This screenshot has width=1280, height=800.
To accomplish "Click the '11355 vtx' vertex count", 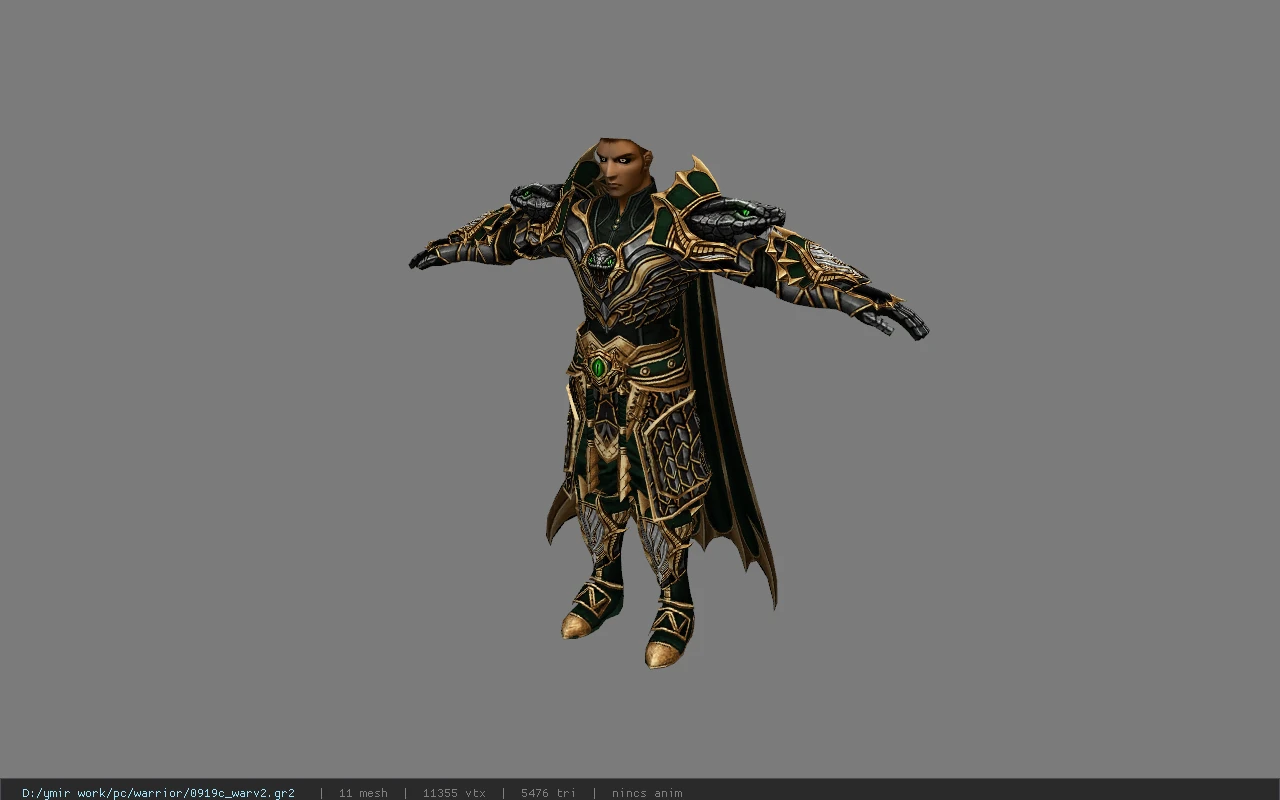I will pos(454,793).
